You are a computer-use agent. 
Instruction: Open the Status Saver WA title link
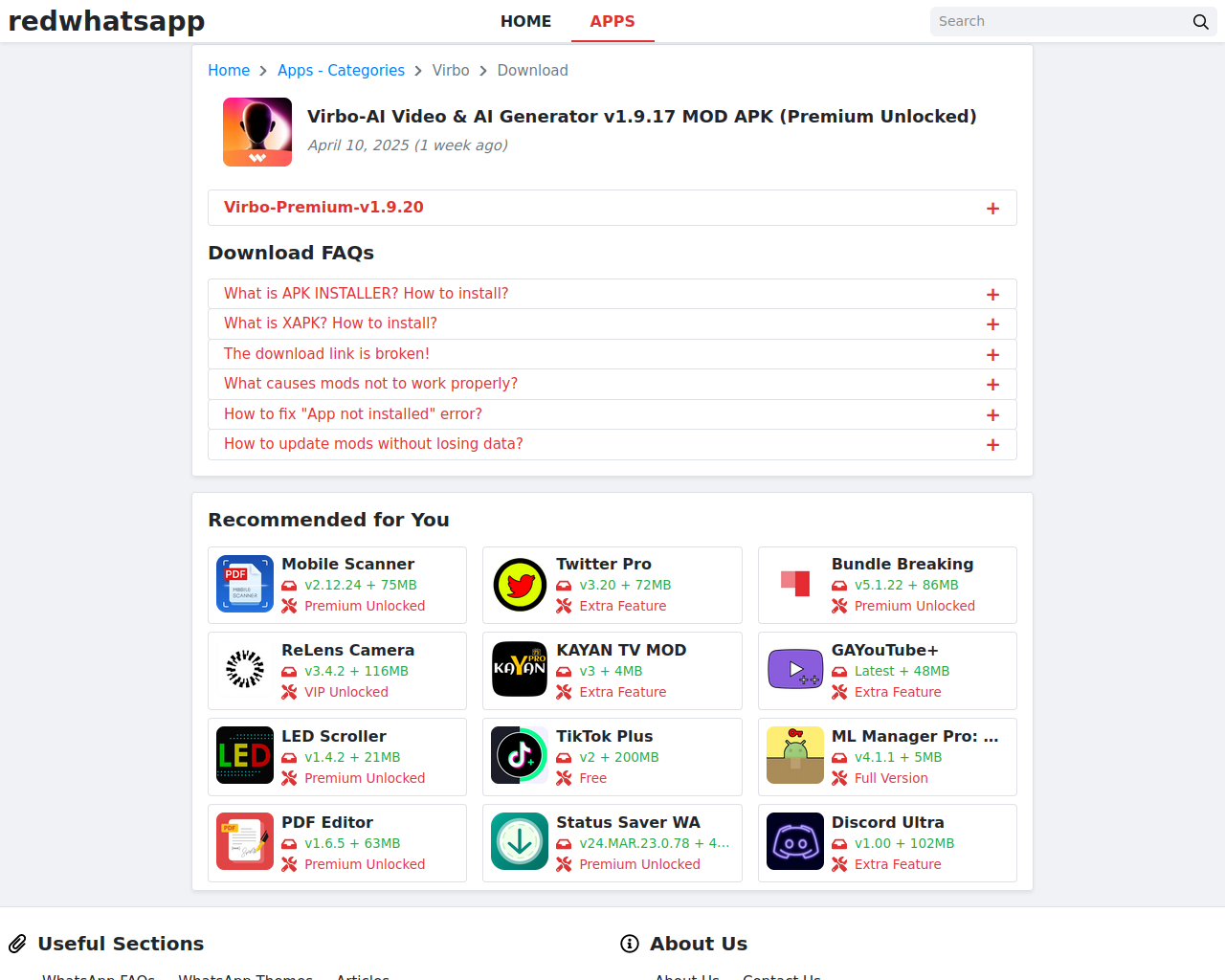[x=628, y=822]
